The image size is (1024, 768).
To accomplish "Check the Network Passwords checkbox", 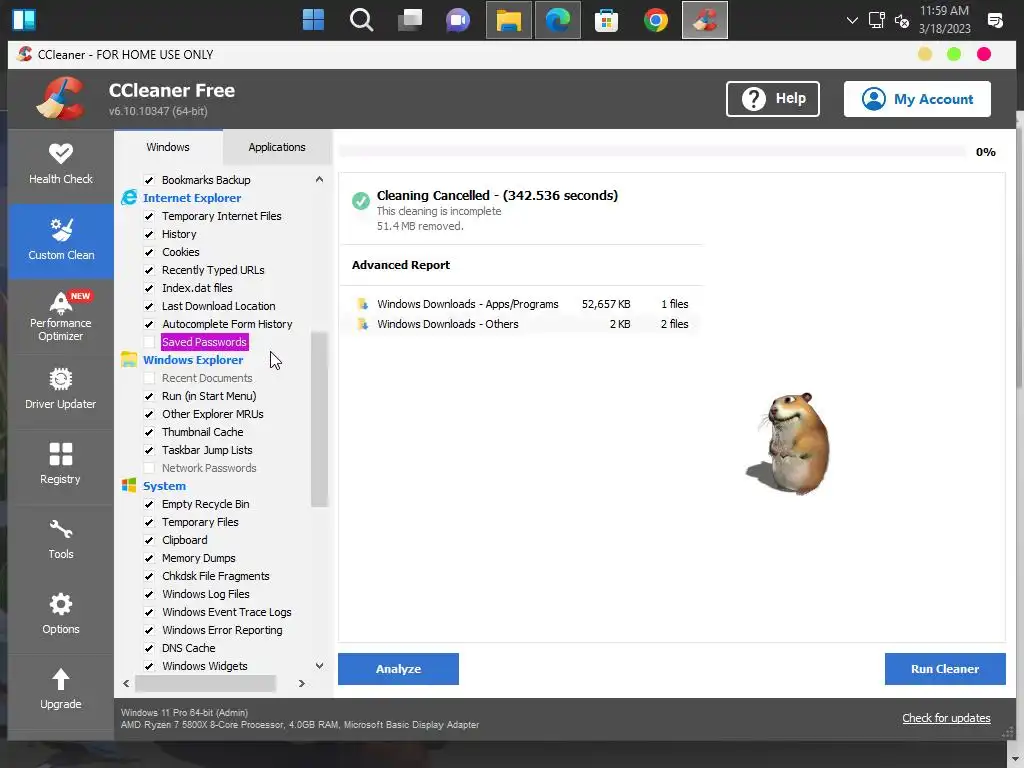I will (x=149, y=468).
